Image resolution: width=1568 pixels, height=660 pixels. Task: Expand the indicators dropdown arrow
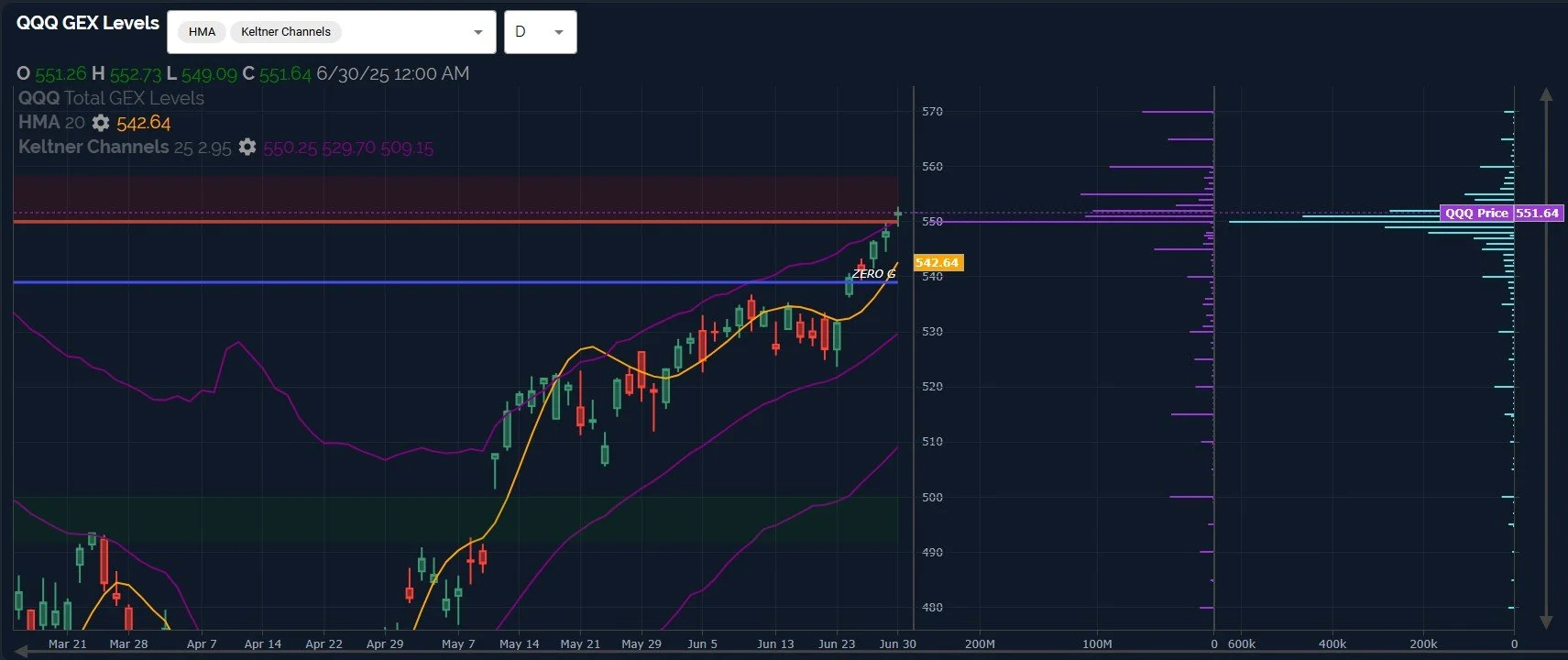[x=477, y=32]
